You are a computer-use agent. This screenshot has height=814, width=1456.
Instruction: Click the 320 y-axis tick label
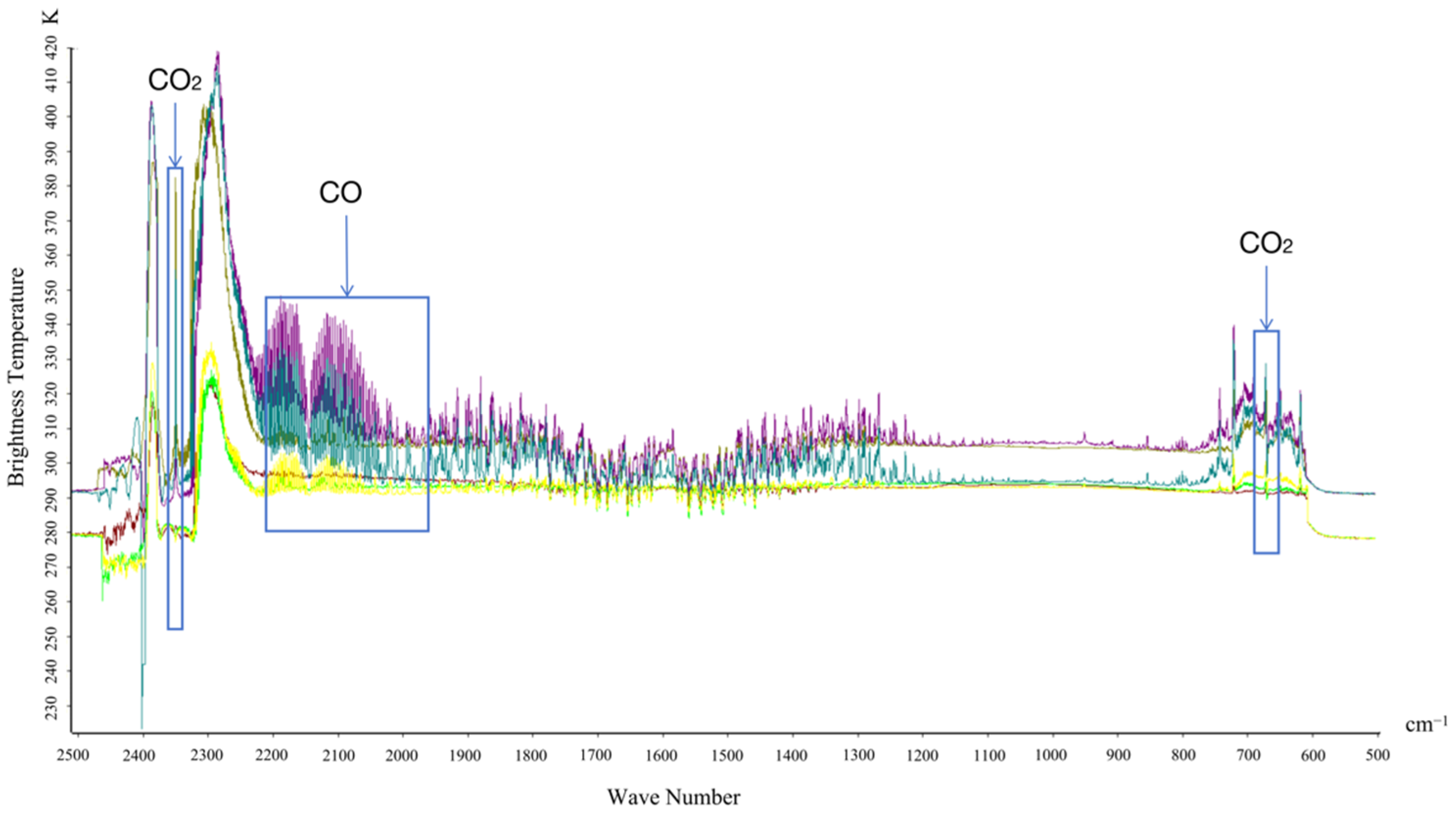[x=51, y=394]
